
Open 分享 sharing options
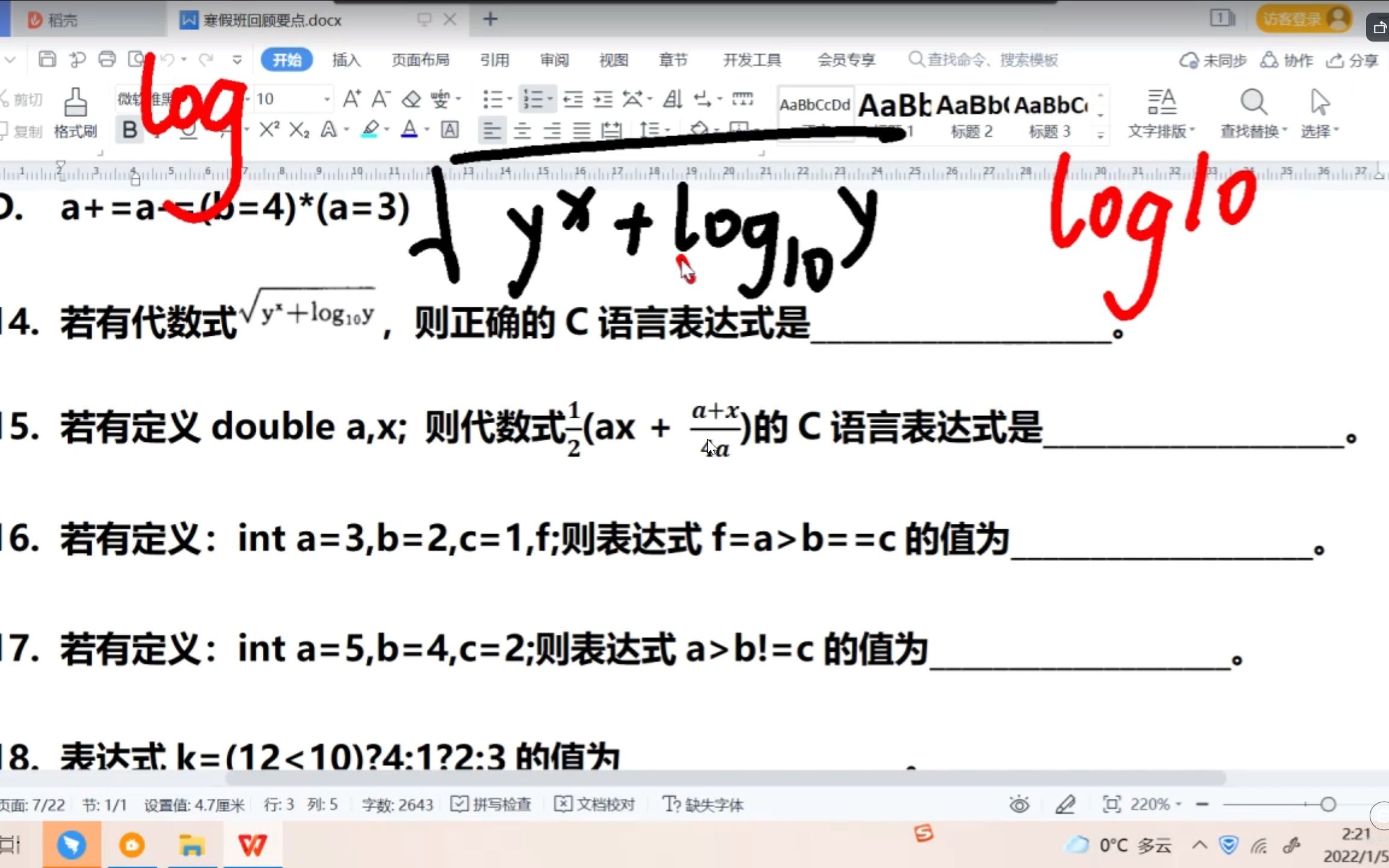[x=1353, y=60]
